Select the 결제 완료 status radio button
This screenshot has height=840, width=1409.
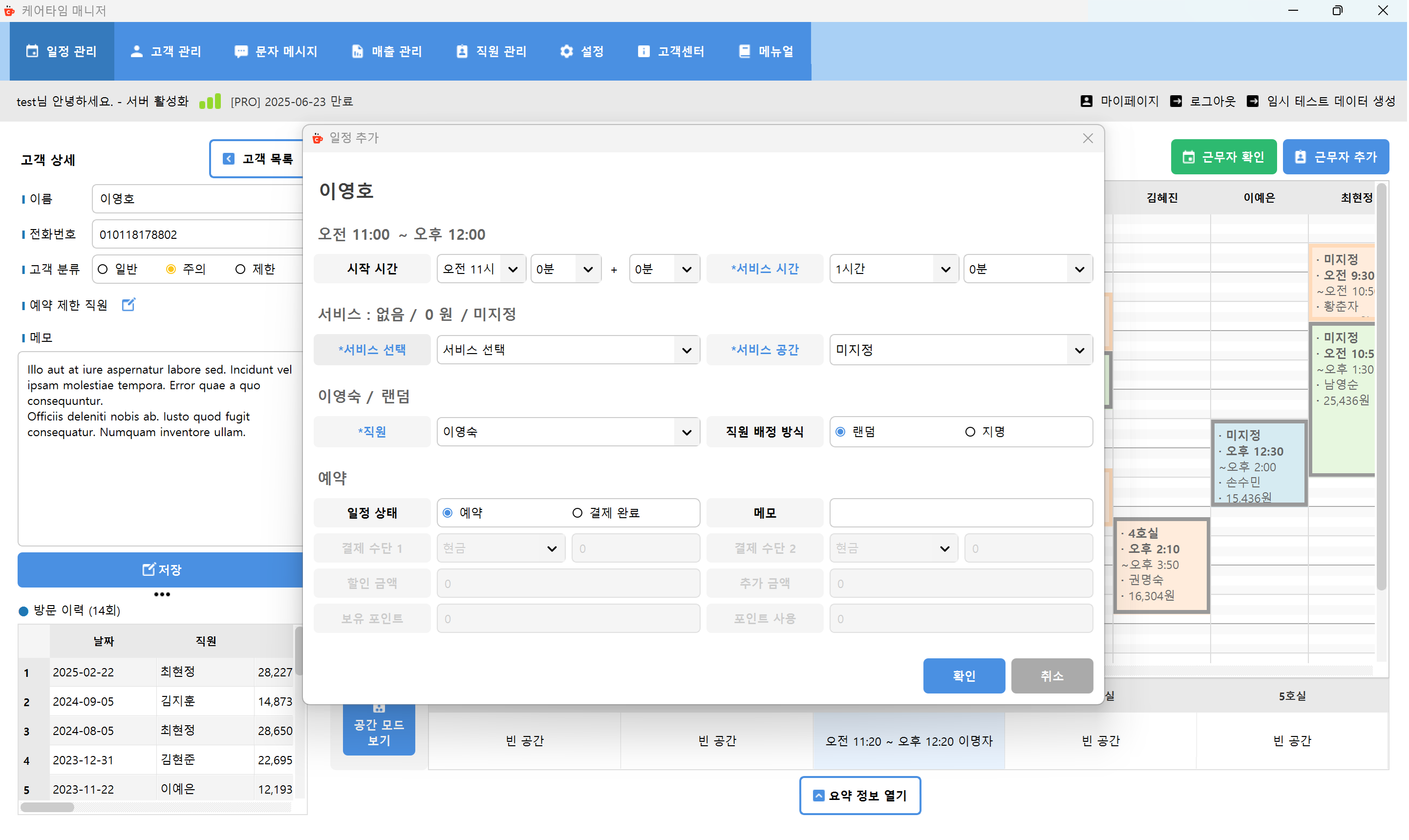[577, 513]
